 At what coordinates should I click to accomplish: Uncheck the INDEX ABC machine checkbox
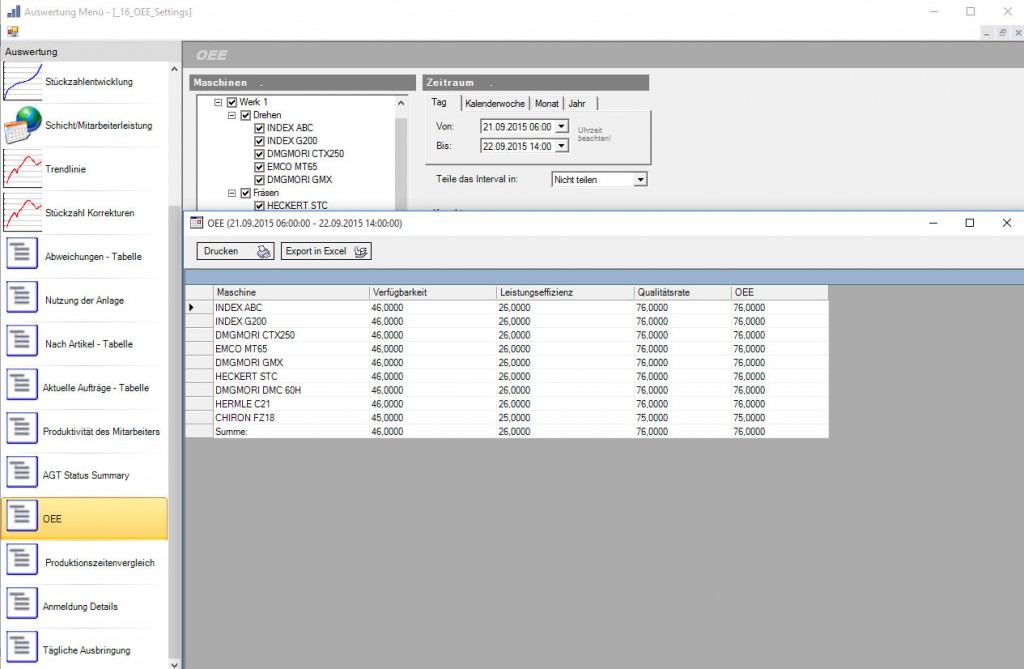click(260, 128)
